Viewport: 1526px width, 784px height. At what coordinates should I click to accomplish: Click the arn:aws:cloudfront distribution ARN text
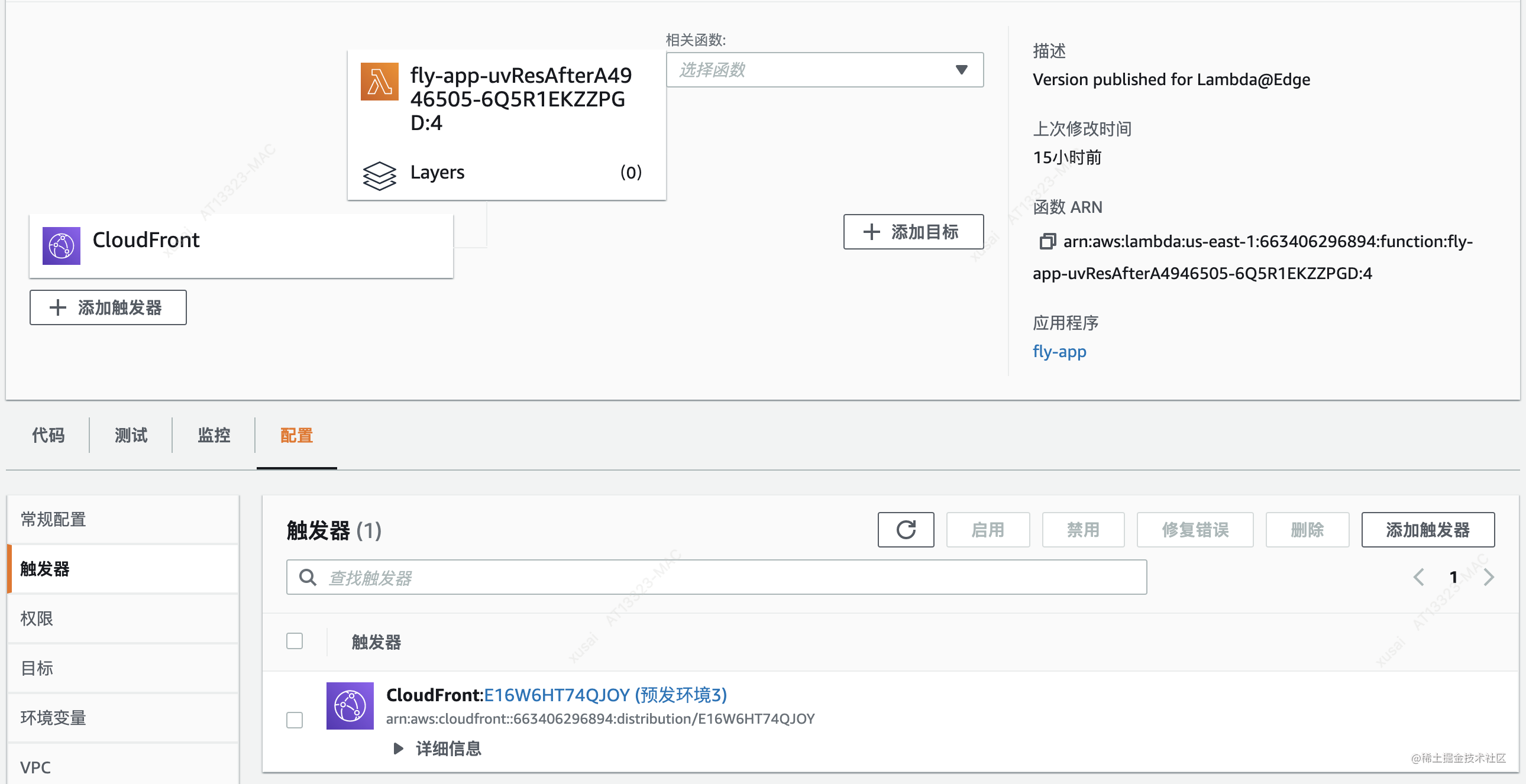(600, 718)
